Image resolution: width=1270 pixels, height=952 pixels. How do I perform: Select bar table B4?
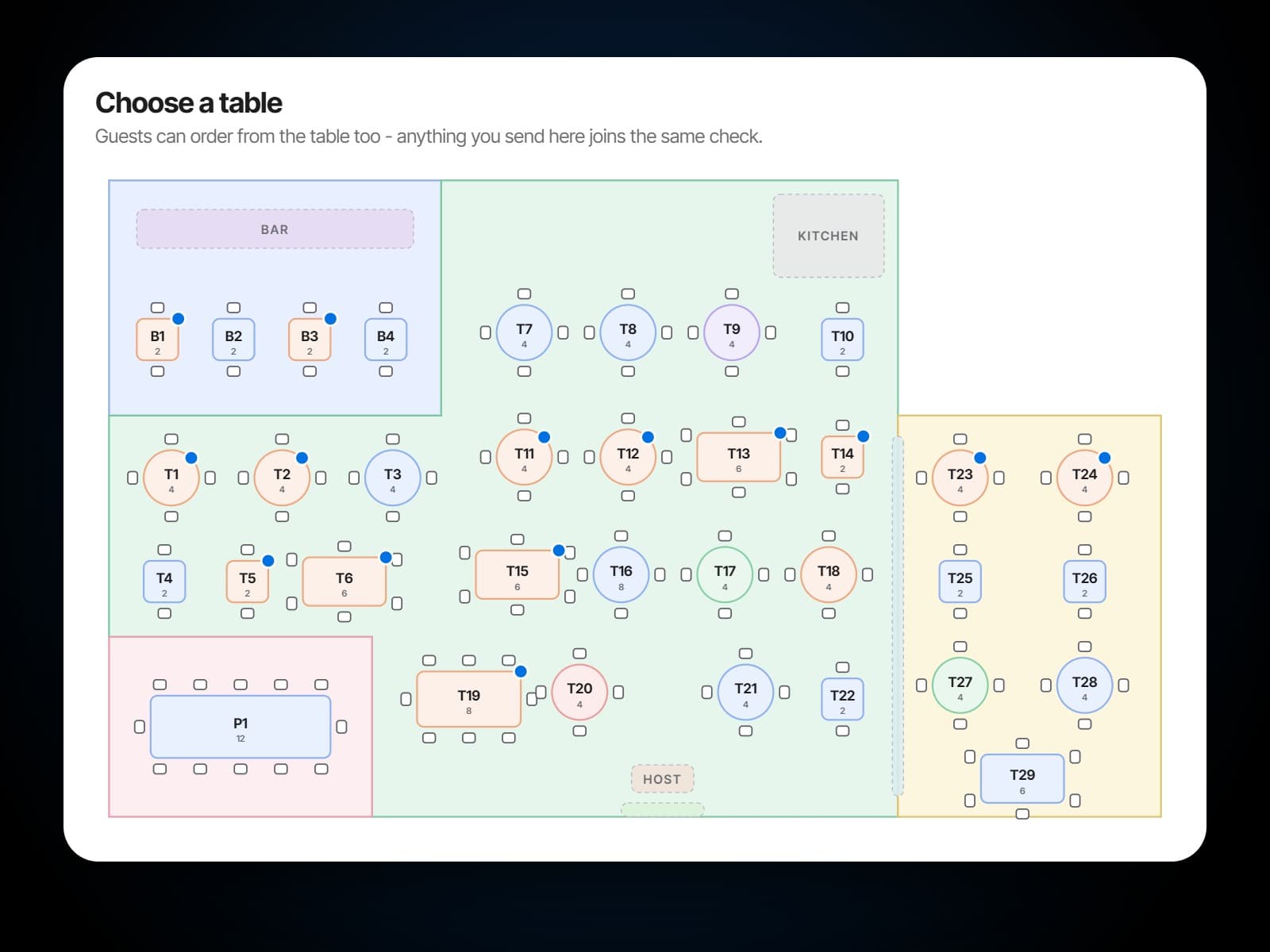[x=386, y=340]
